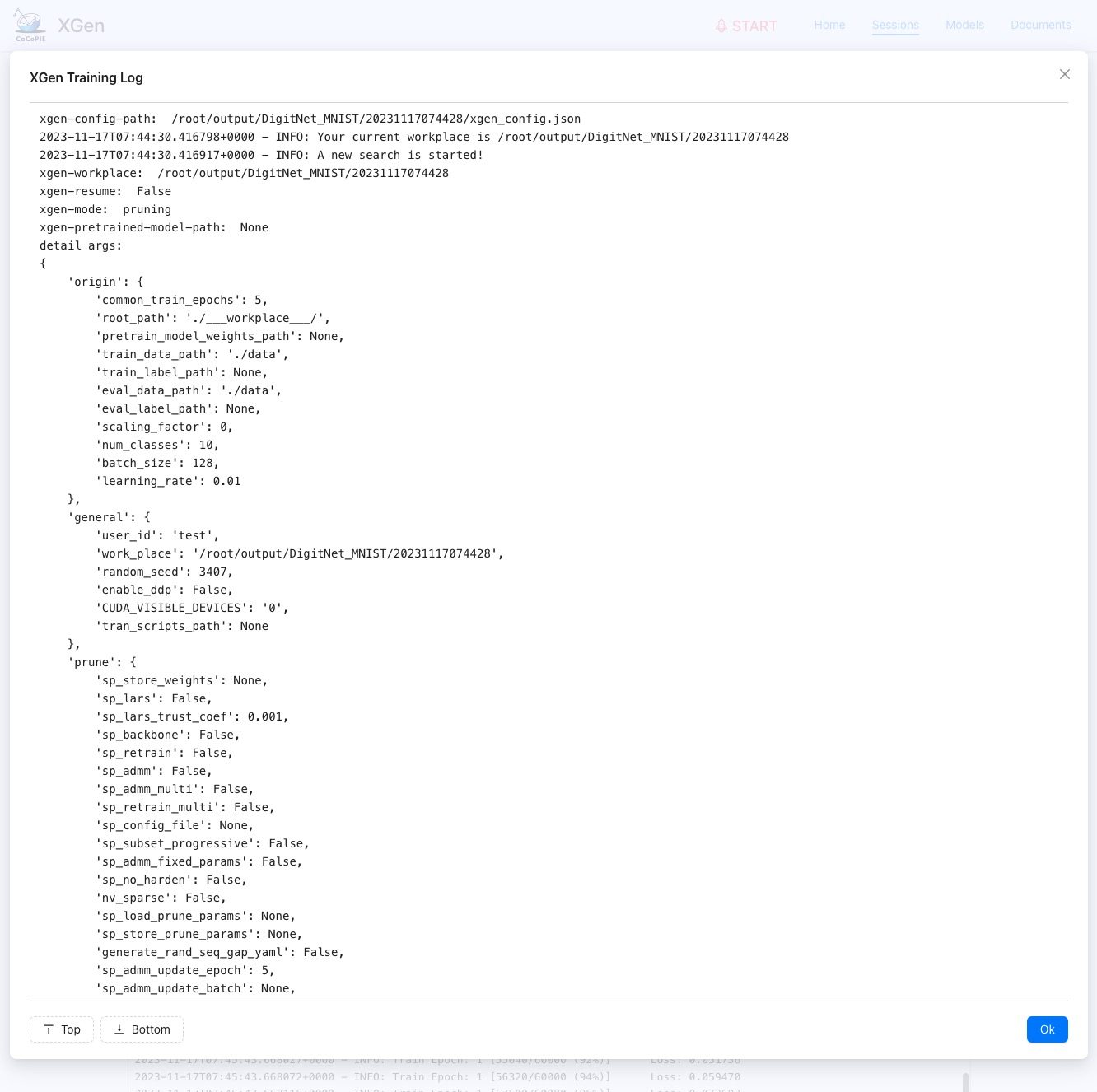Click the 'XGen Training Log' dialog title
The height and width of the screenshot is (1092, 1097).
[86, 77]
